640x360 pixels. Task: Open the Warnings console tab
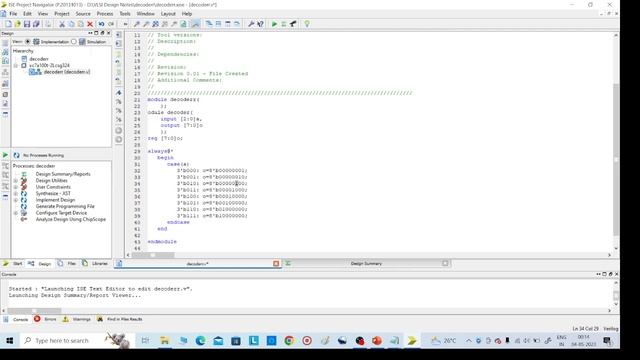pyautogui.click(x=77, y=319)
